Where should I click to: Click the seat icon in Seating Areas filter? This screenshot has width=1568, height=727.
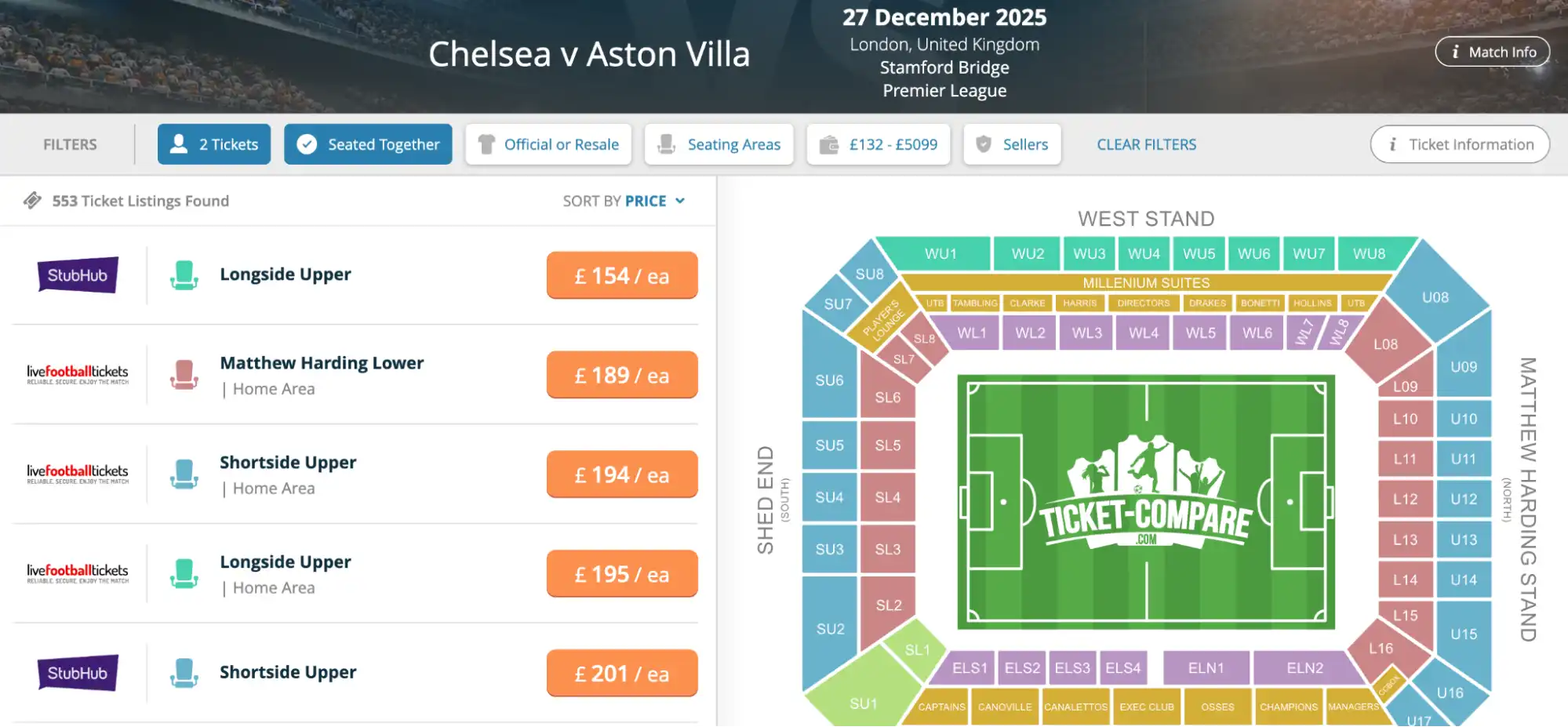point(667,144)
